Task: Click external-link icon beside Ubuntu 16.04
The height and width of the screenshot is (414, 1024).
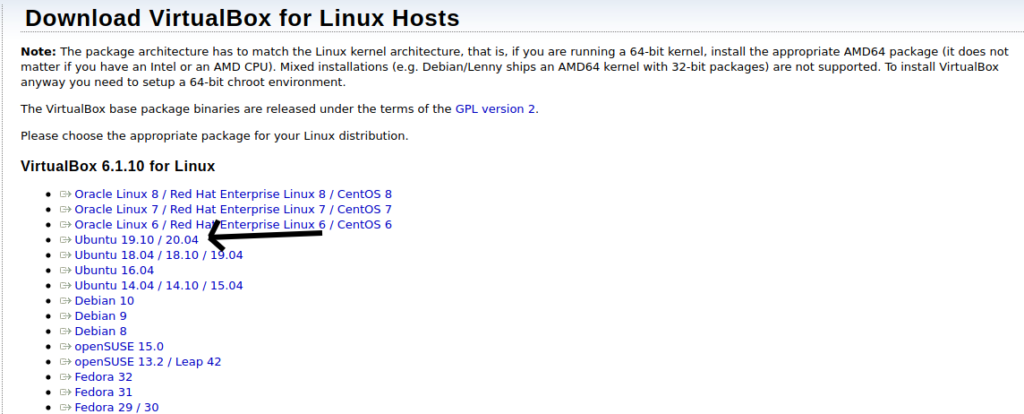Action: click(65, 270)
